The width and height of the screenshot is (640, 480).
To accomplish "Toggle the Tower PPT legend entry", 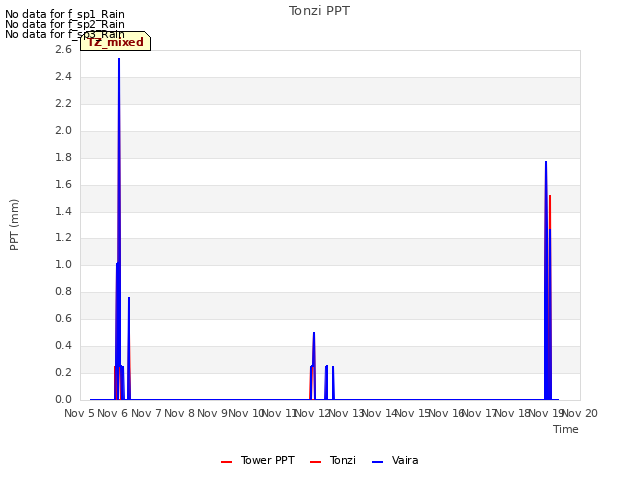I will point(258,460).
